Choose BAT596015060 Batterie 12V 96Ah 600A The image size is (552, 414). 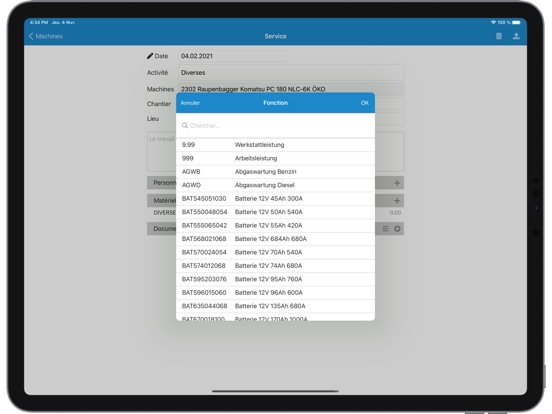pos(275,293)
